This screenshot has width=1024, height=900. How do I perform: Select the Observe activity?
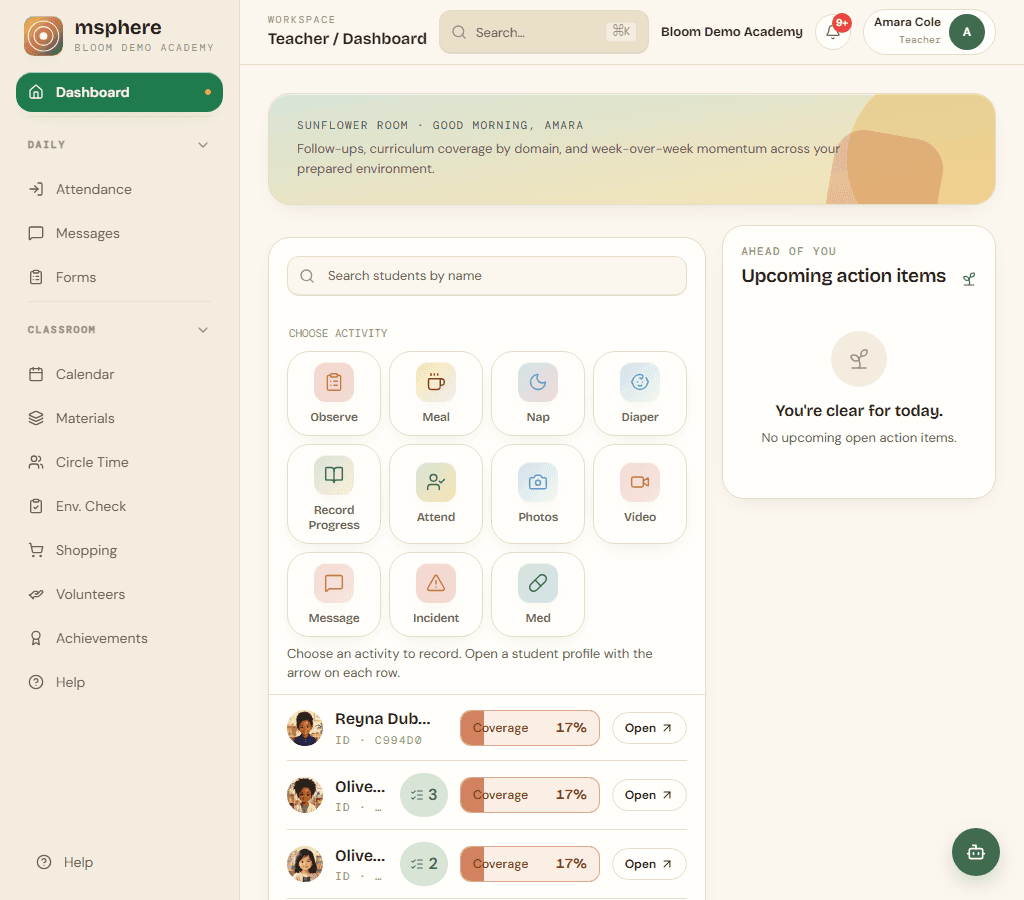(x=334, y=393)
